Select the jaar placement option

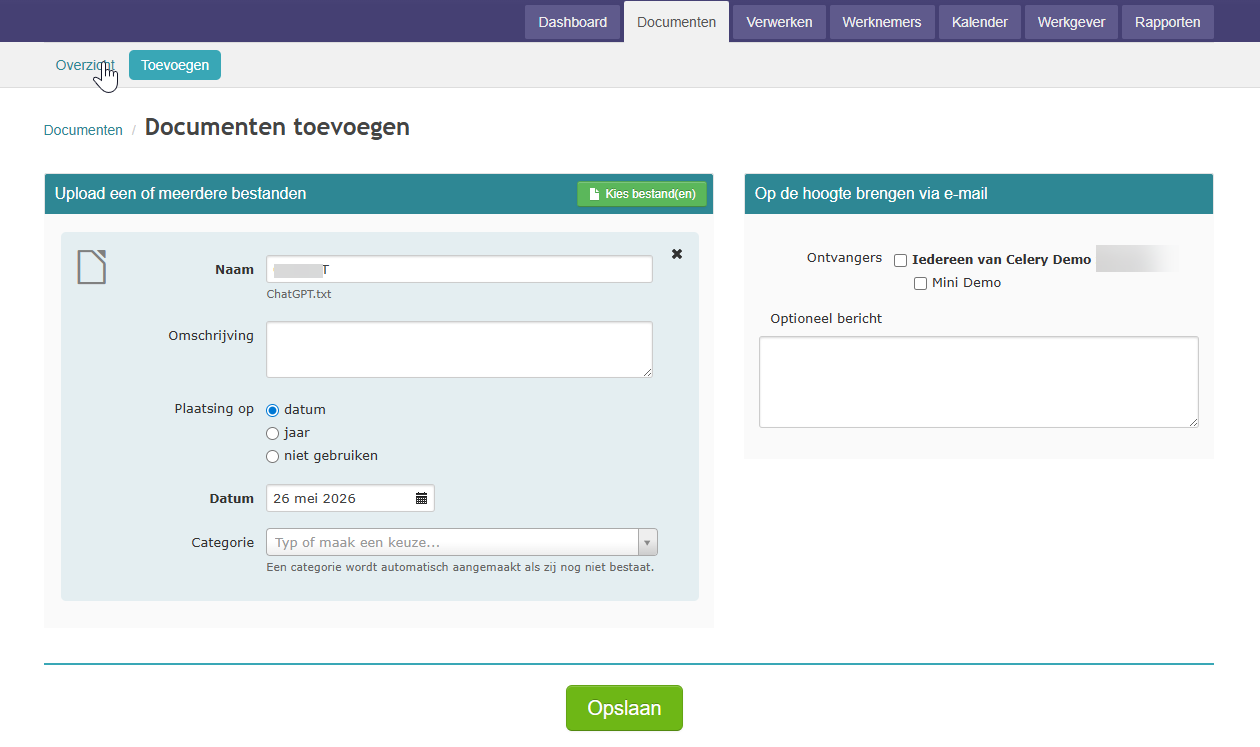tap(272, 433)
